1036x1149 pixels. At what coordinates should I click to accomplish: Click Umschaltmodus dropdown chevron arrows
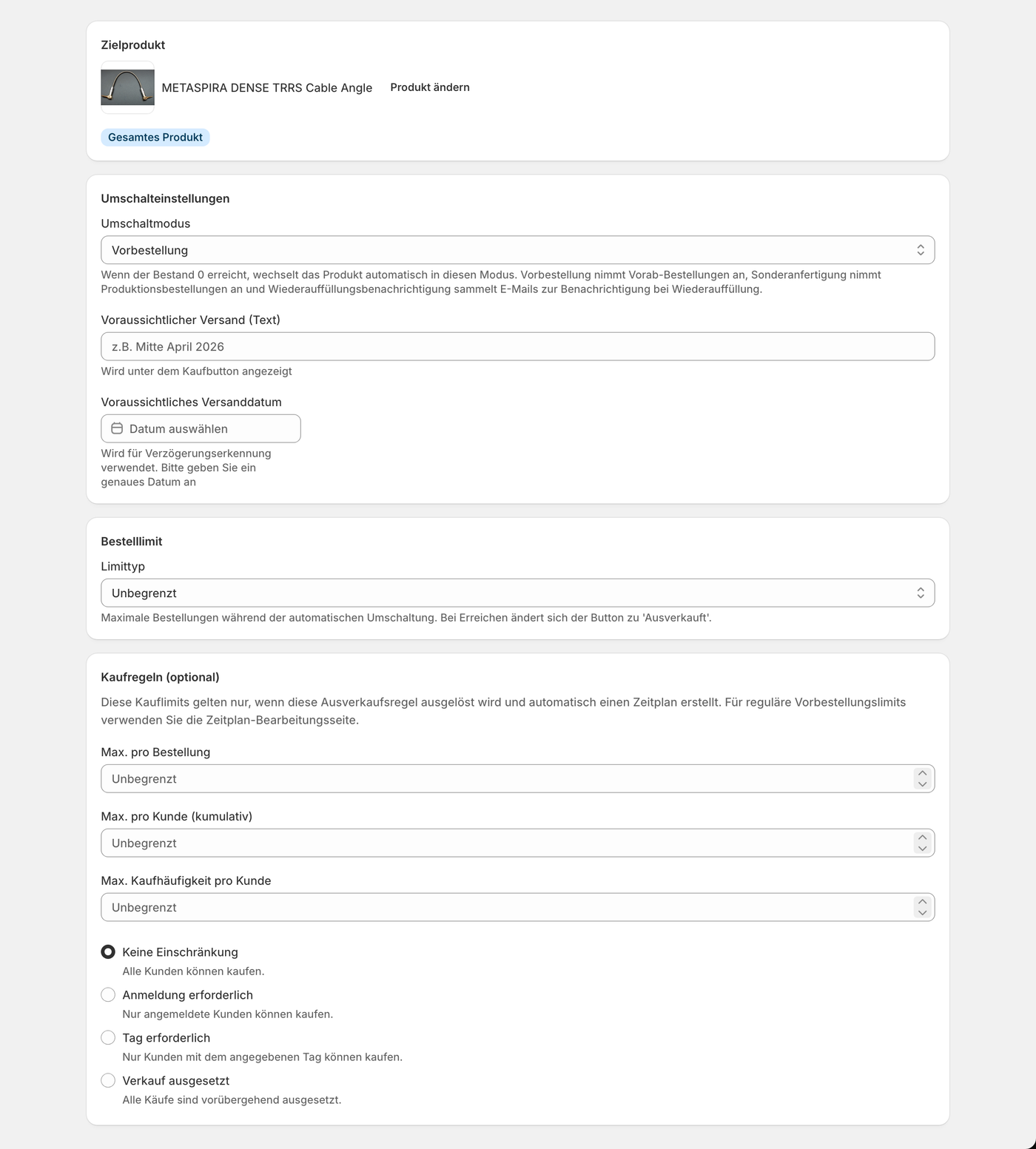(x=921, y=250)
